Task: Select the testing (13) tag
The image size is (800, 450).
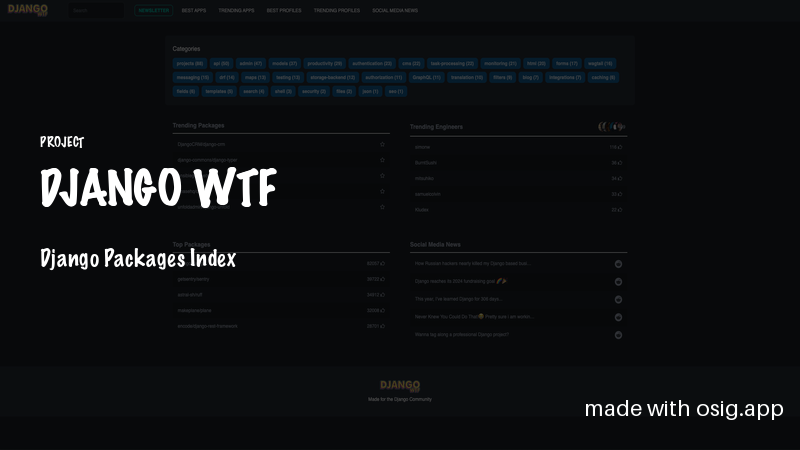Action: 288,78
